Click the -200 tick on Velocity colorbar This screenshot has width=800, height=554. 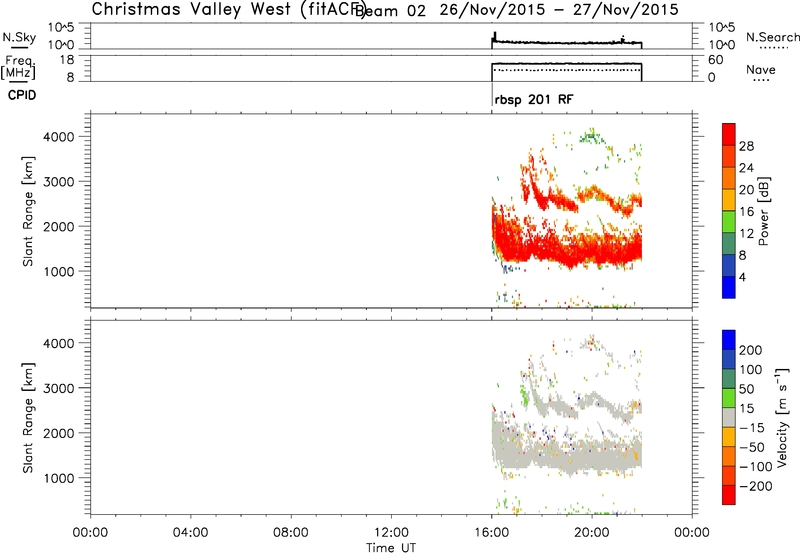[756, 486]
